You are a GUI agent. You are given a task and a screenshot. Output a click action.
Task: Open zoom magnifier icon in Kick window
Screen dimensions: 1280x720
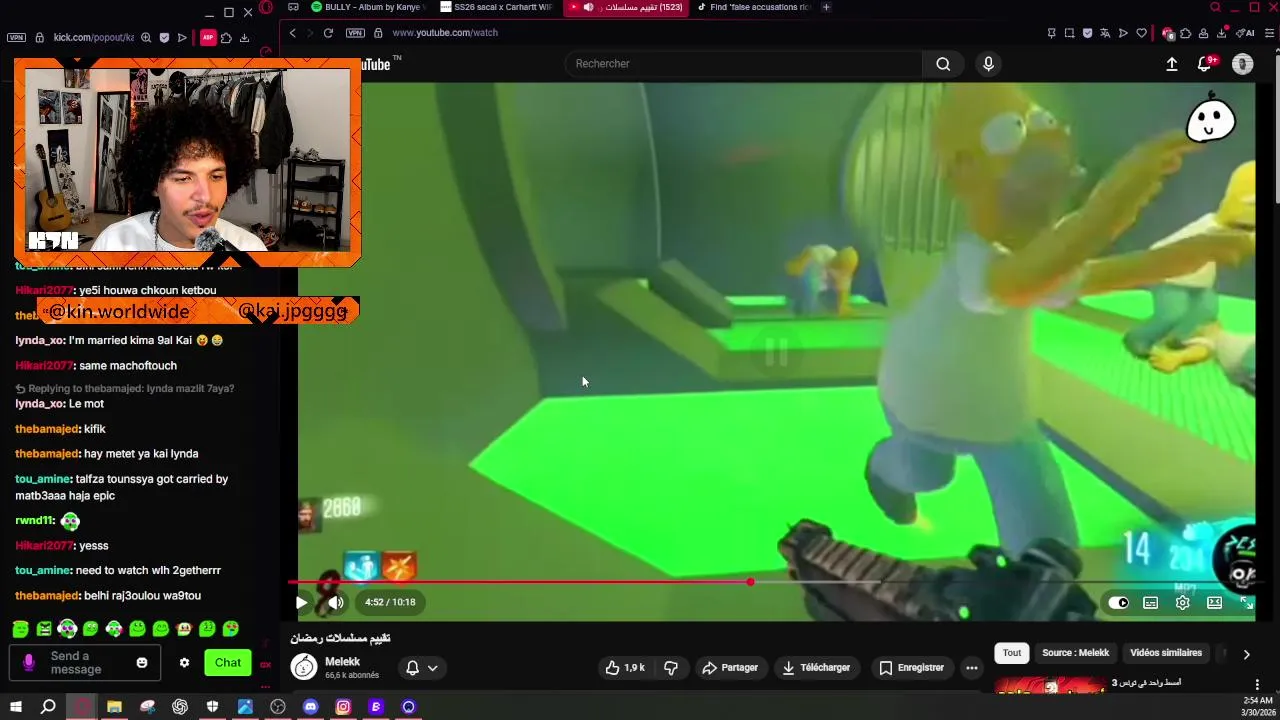click(146, 38)
